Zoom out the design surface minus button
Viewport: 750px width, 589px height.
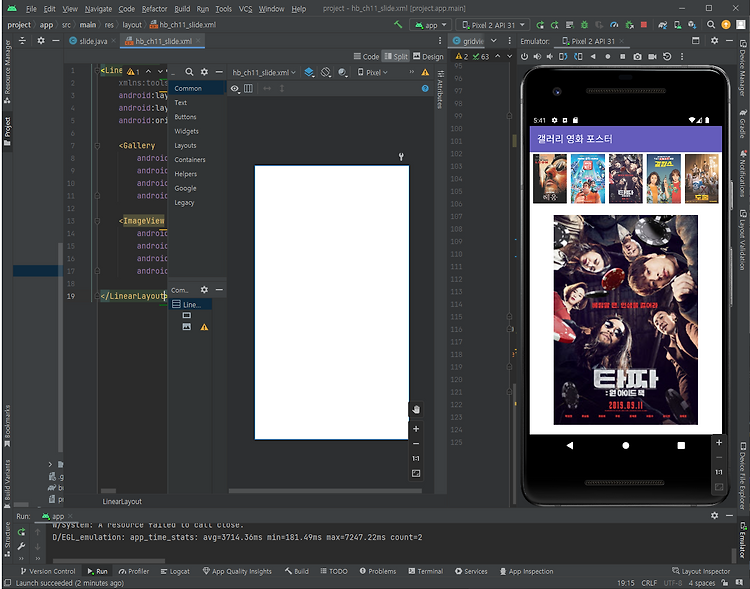[x=416, y=444]
